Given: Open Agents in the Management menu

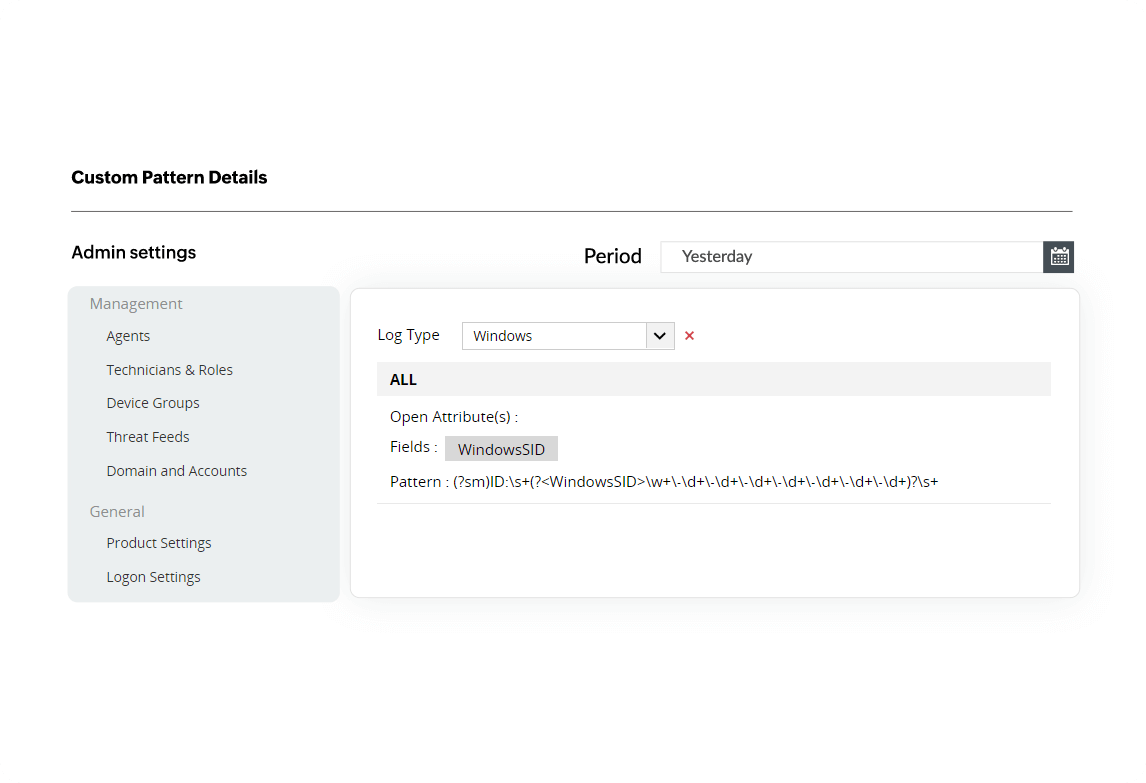Looking at the screenshot, I should pyautogui.click(x=128, y=336).
